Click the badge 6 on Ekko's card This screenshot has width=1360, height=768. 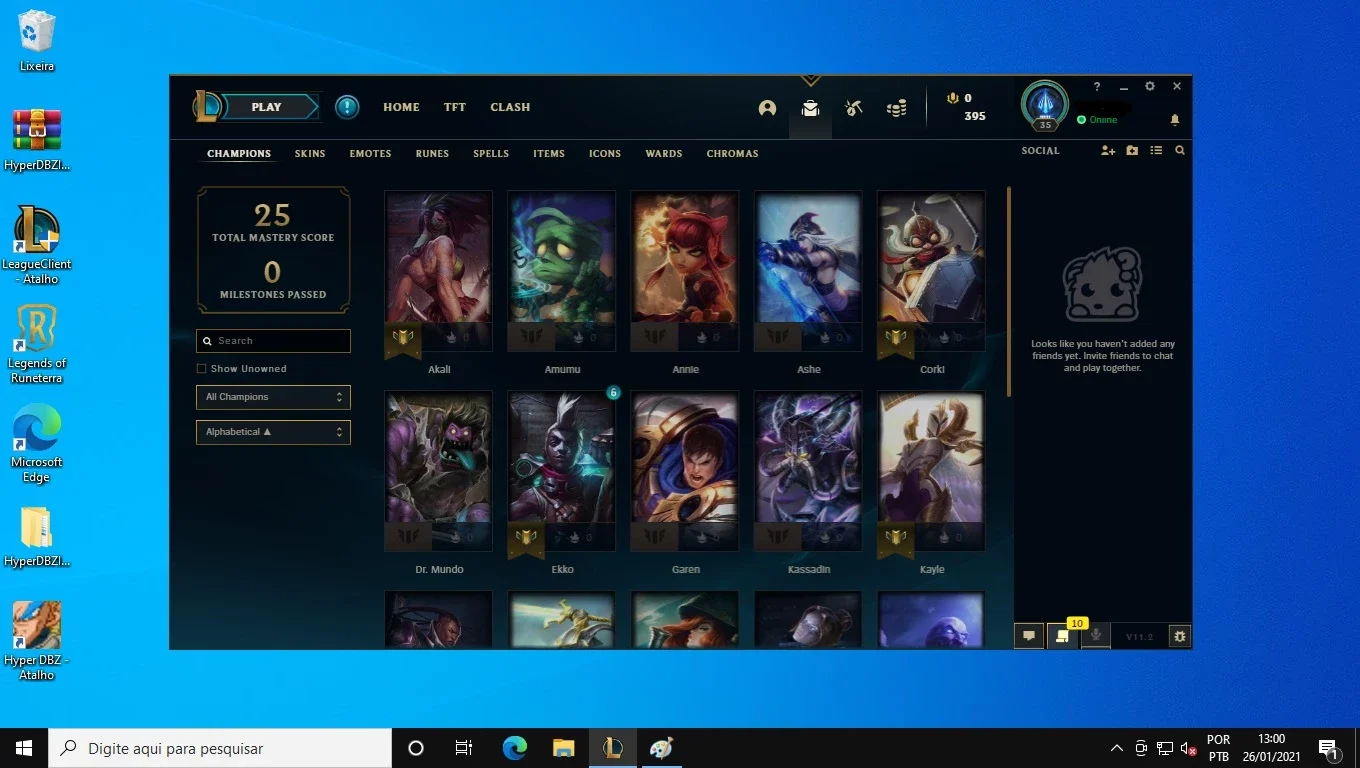click(613, 393)
